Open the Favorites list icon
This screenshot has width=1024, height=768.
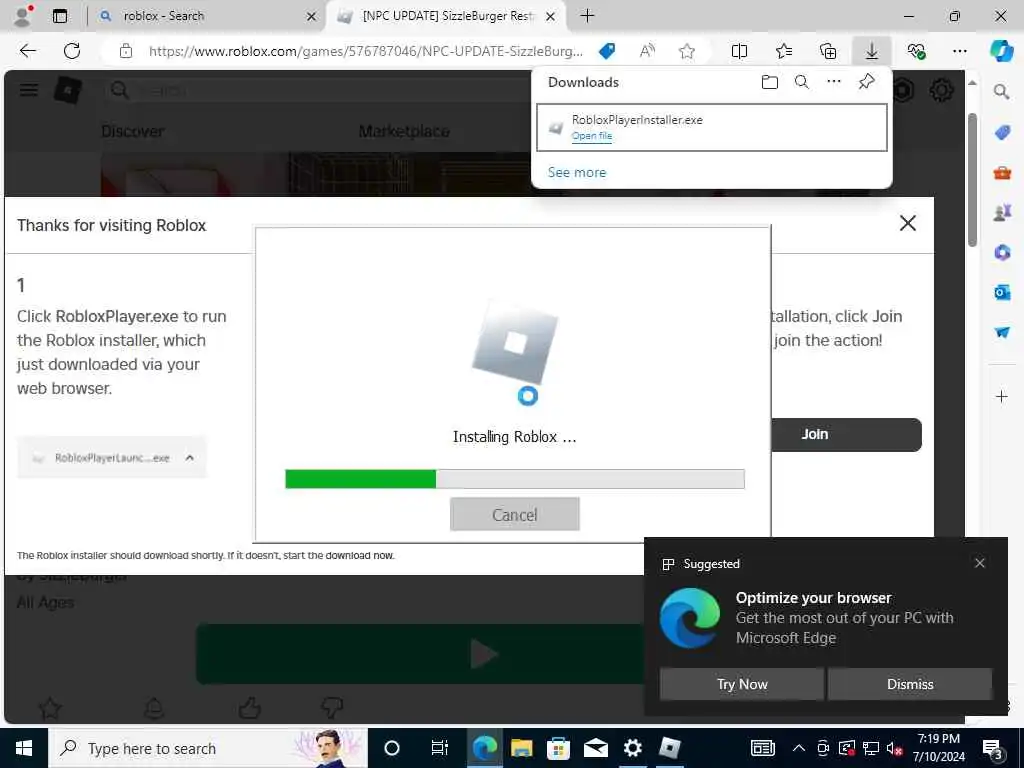point(784,51)
